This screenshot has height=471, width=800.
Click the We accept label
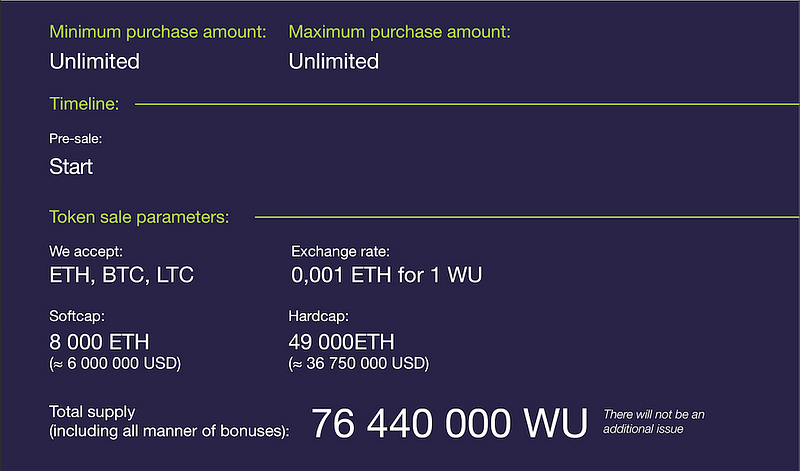(x=86, y=252)
